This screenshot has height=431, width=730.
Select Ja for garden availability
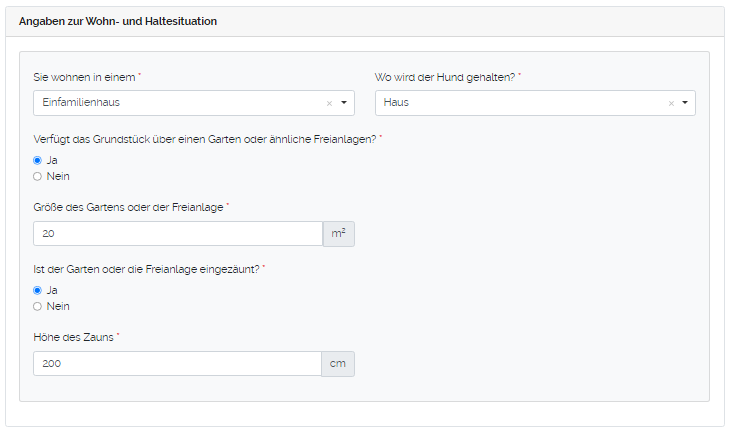38,160
